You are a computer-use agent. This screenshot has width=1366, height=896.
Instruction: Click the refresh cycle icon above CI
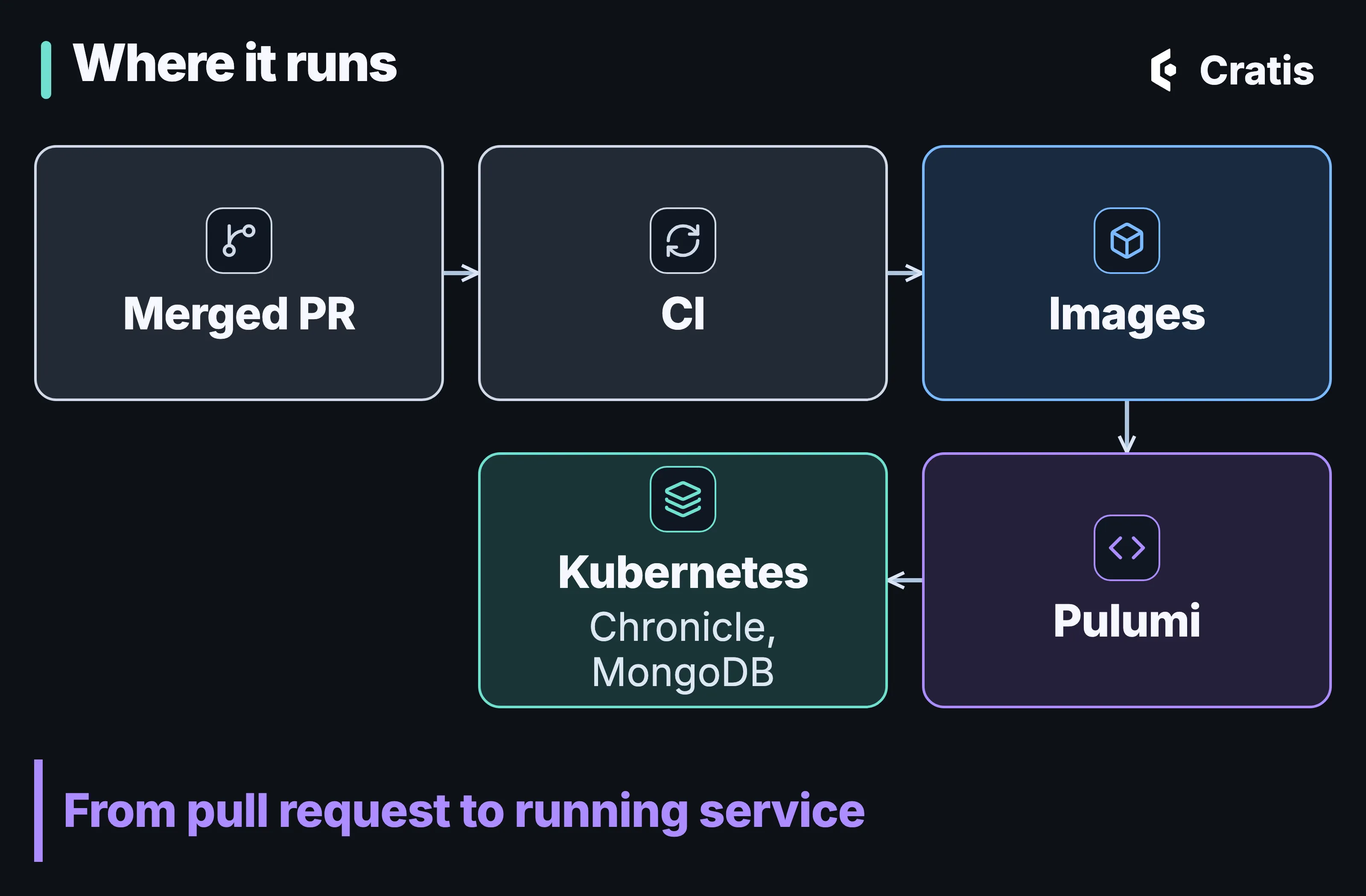click(x=683, y=240)
